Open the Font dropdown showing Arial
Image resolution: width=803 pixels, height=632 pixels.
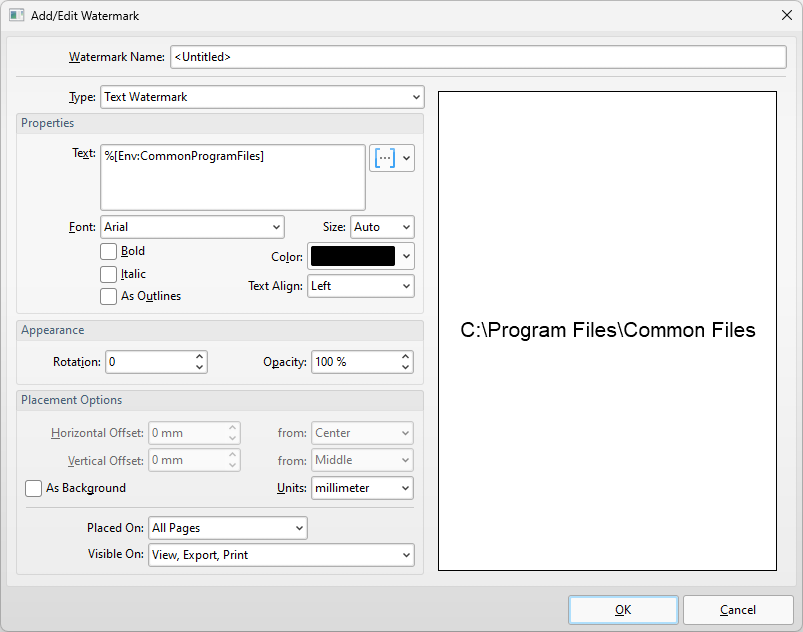[x=192, y=227]
